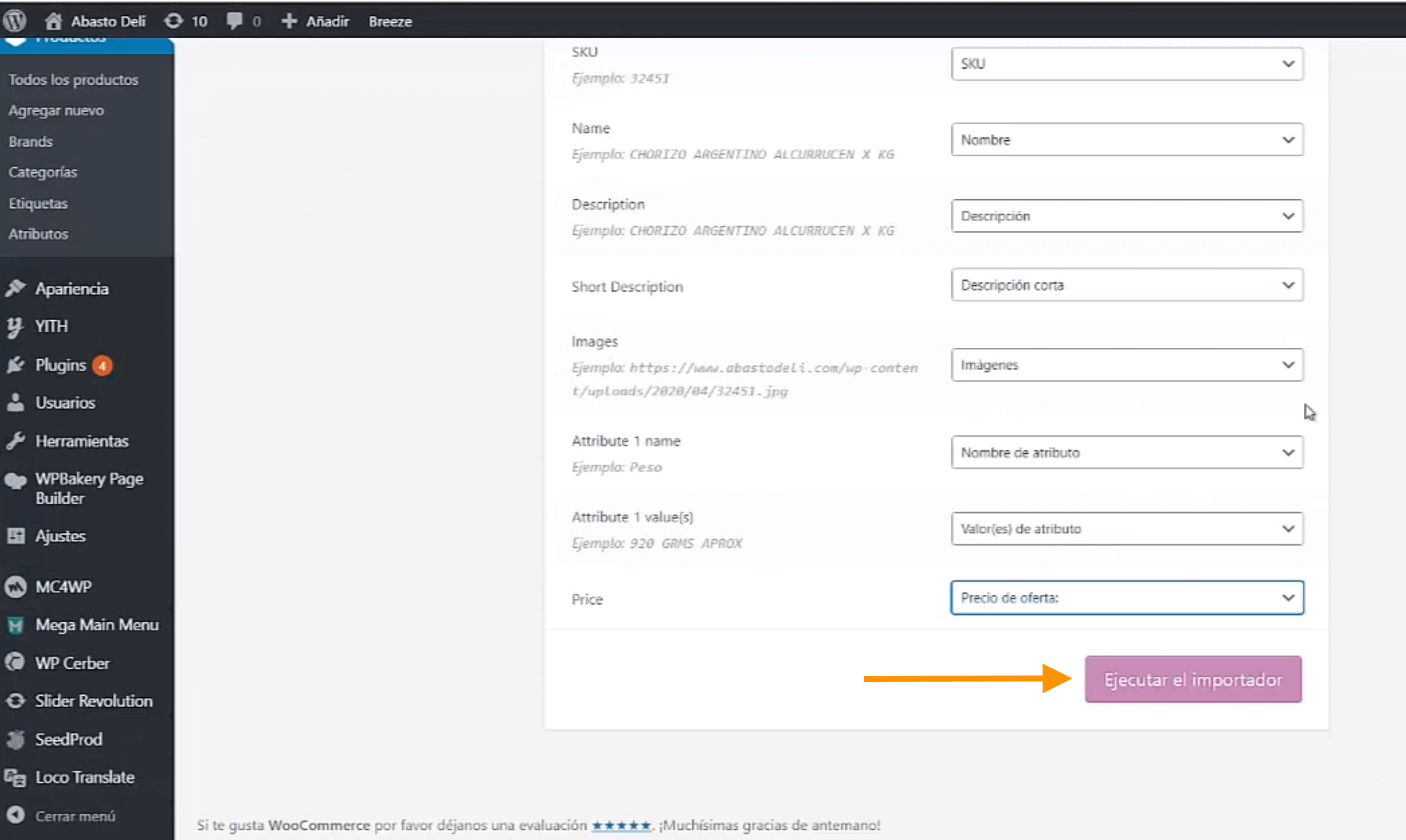1406x840 pixels.
Task: Open the Categorías submenu item
Action: click(x=42, y=172)
